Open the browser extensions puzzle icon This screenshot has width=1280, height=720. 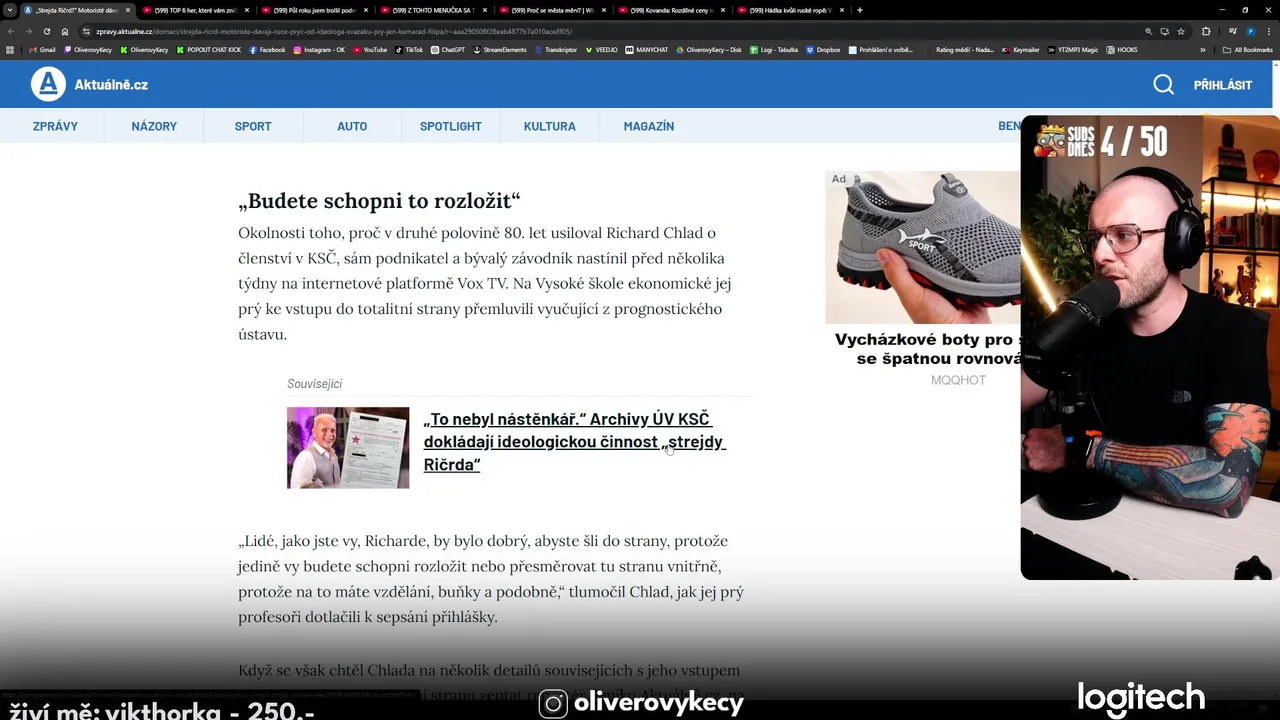[x=1206, y=31]
